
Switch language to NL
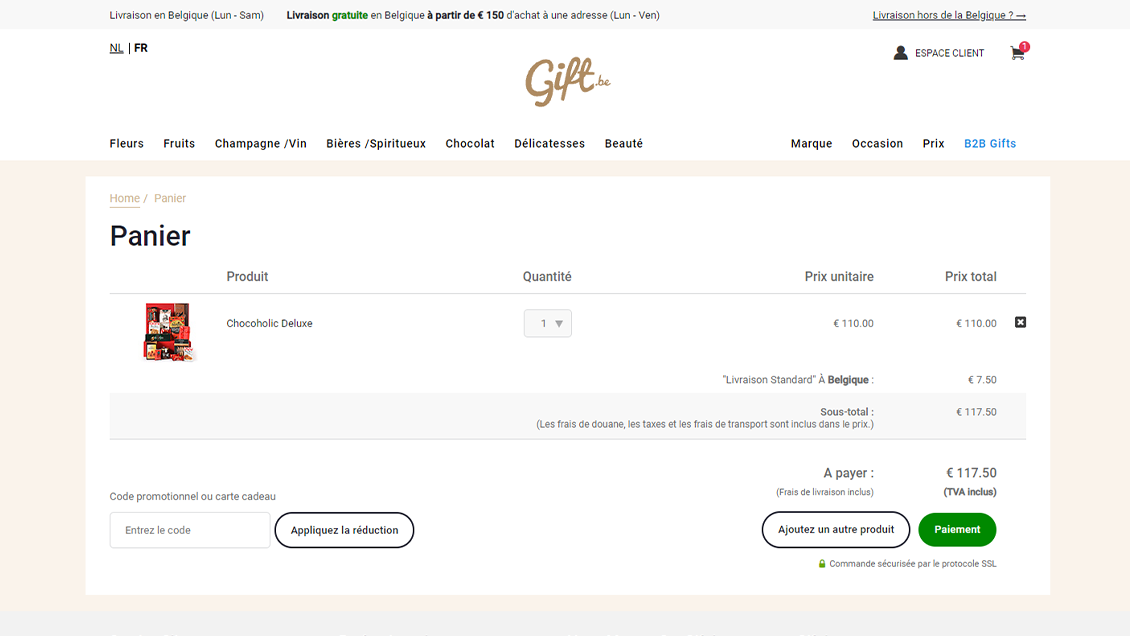coord(116,48)
